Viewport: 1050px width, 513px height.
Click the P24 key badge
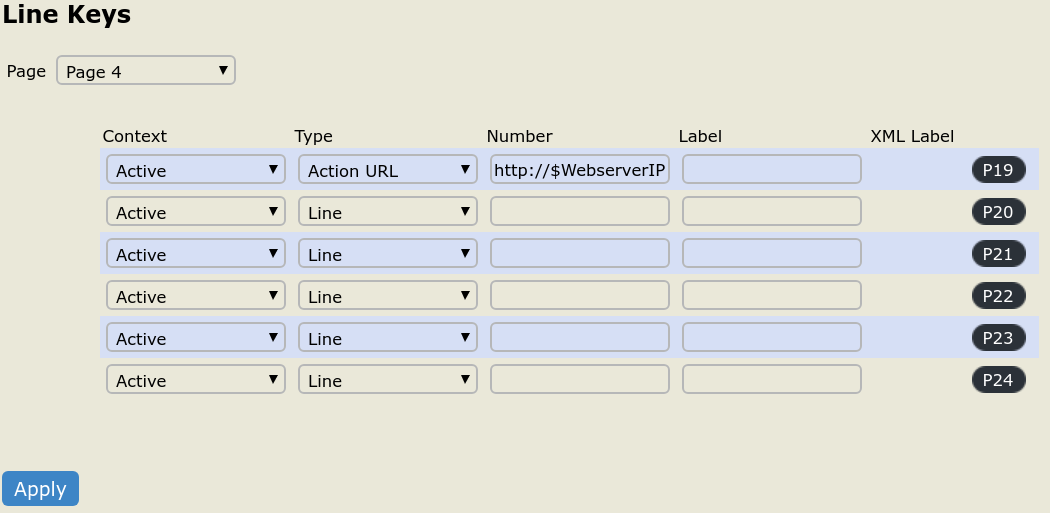(x=998, y=380)
